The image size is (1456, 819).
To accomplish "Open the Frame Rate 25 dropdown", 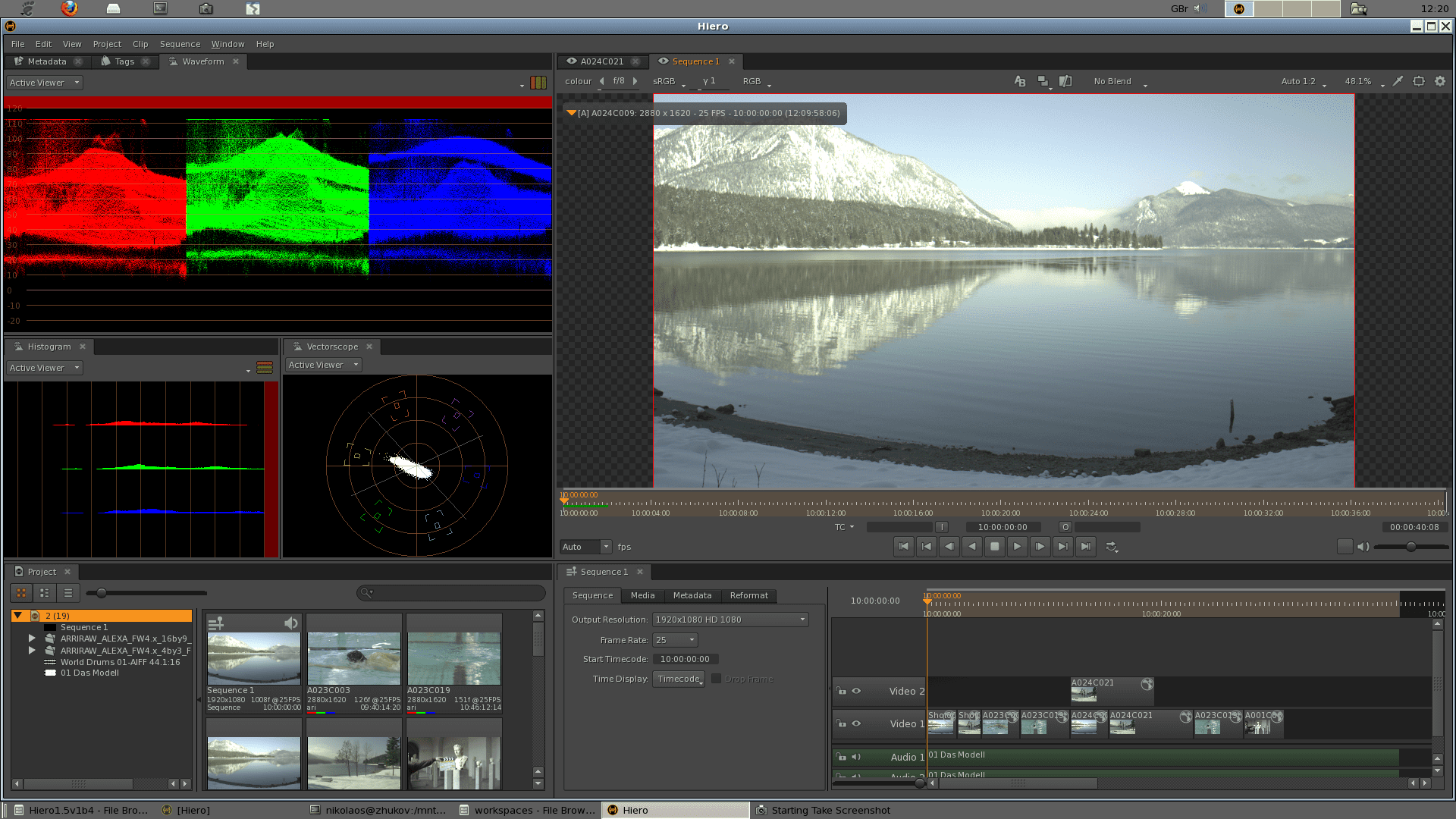I will (675, 640).
